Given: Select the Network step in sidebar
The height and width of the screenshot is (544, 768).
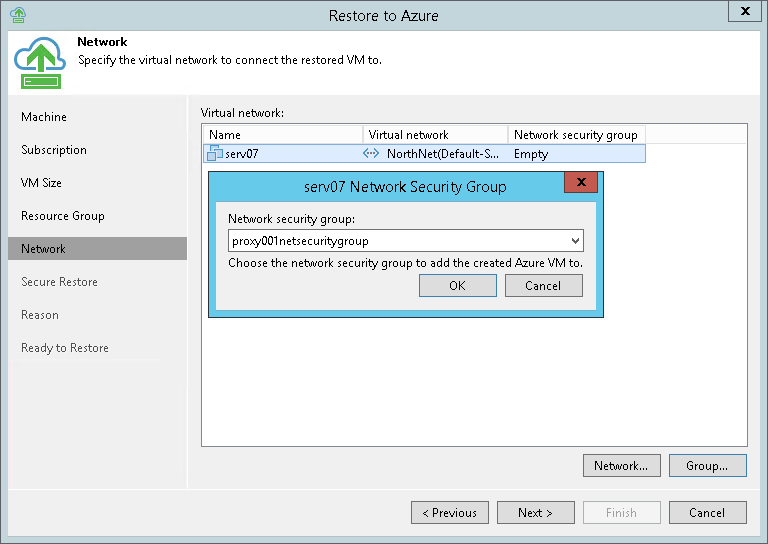Looking at the screenshot, I should pyautogui.click(x=44, y=249).
